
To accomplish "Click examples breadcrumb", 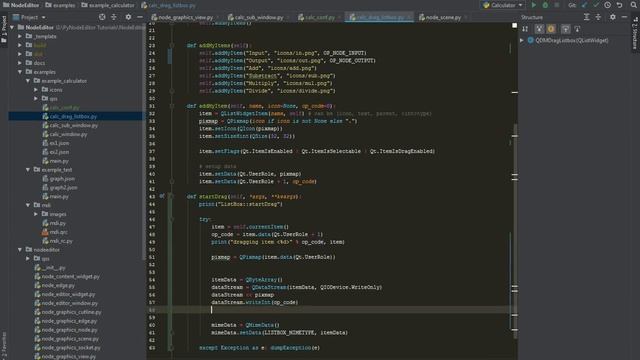I will [60, 5].
